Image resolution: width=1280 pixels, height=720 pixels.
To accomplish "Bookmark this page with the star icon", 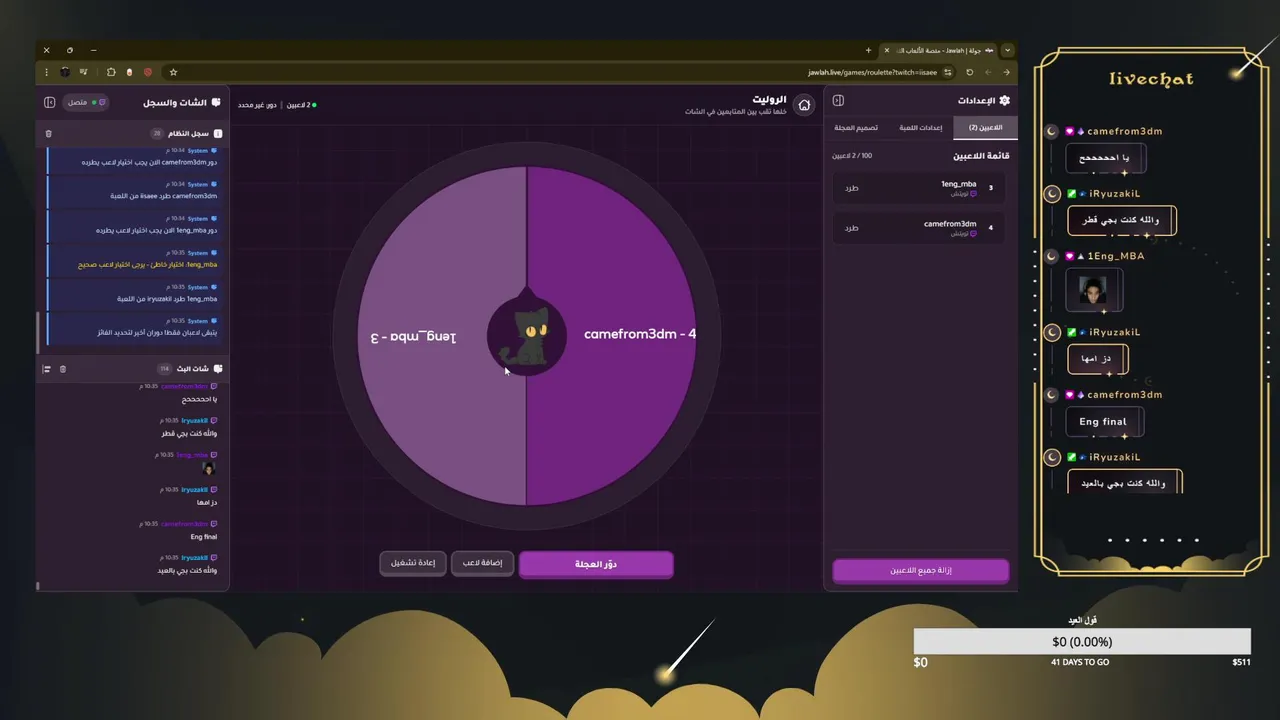I will coord(173,72).
